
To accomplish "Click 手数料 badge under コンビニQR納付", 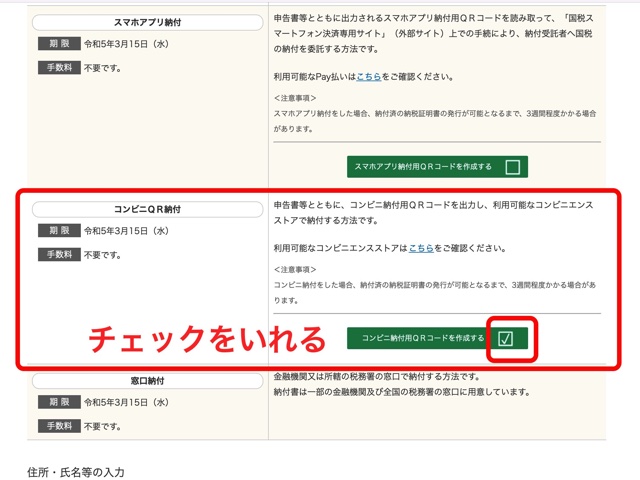I will coord(58,254).
